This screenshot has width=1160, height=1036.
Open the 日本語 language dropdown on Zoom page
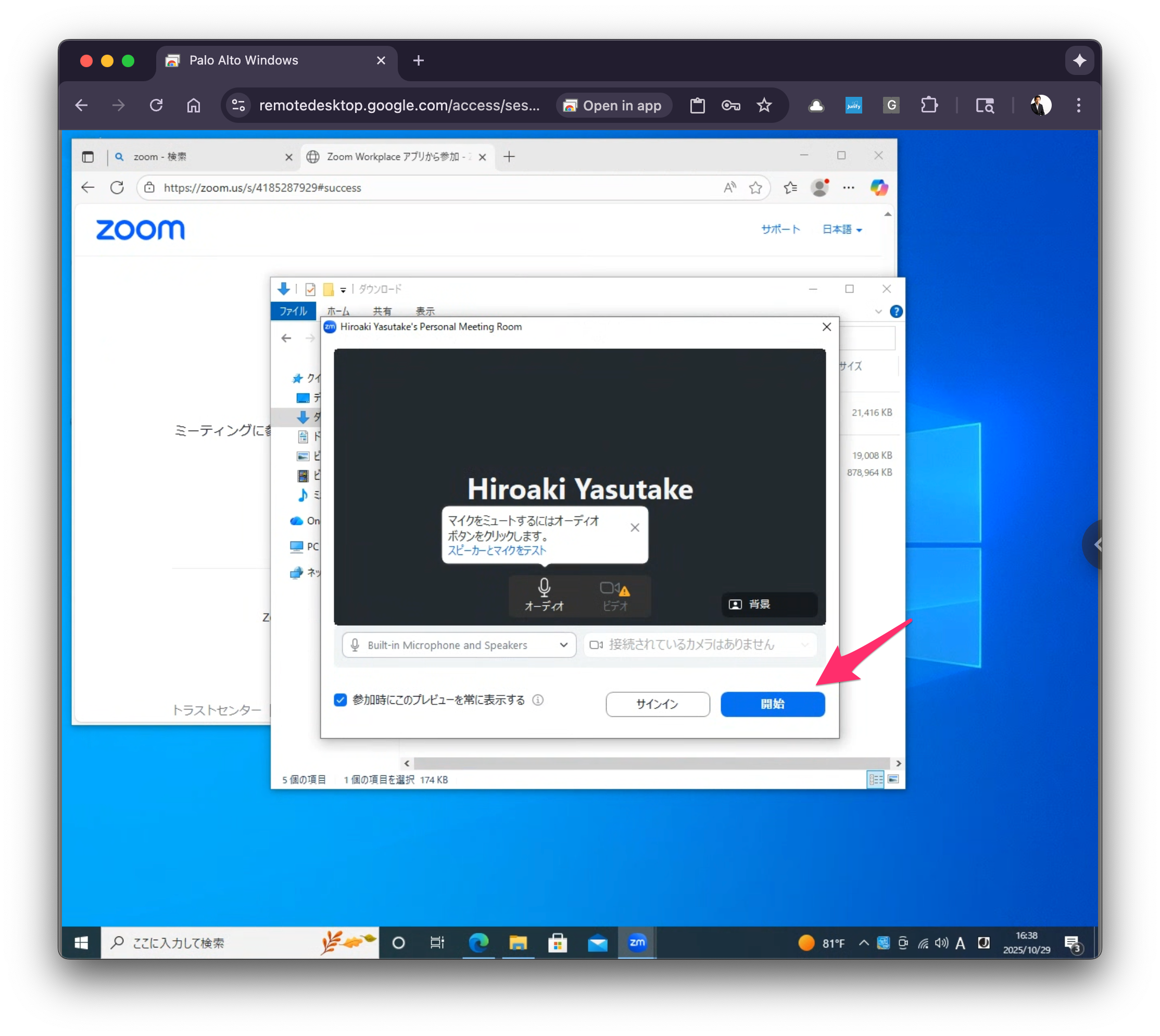tap(842, 230)
